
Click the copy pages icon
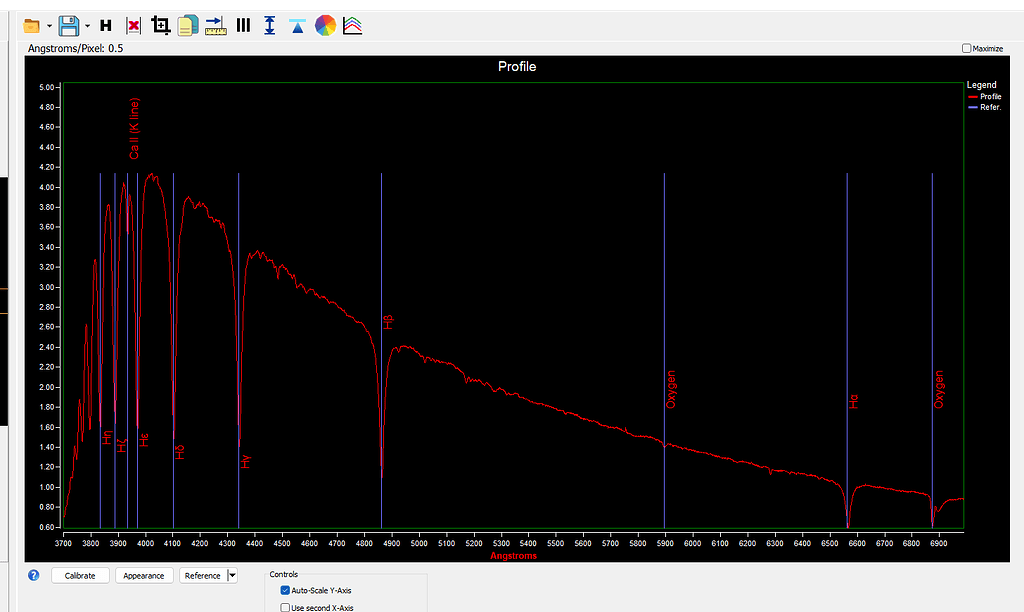click(x=187, y=26)
